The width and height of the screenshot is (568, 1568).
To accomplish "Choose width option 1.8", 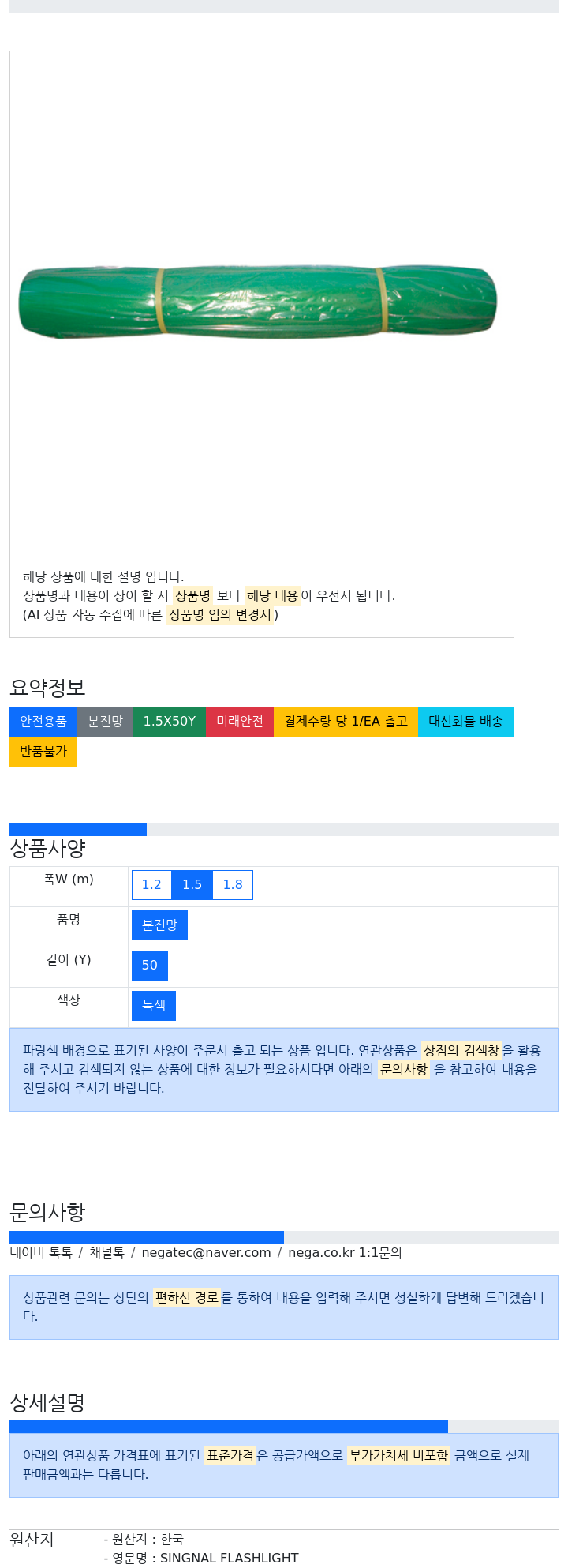I will (233, 885).
